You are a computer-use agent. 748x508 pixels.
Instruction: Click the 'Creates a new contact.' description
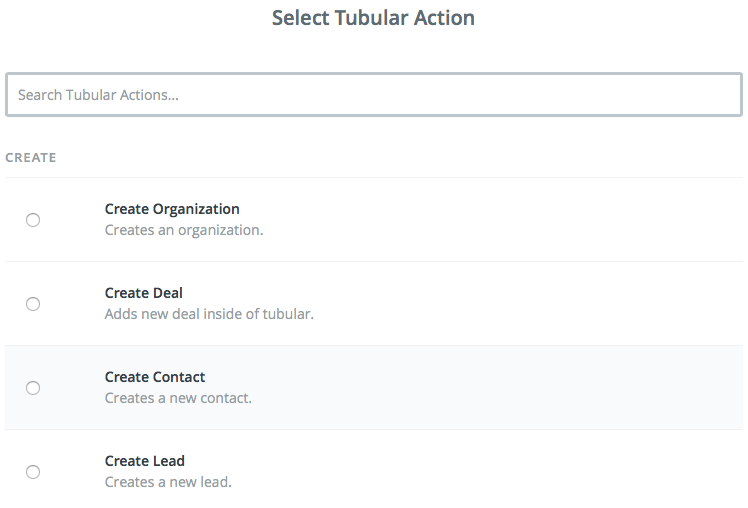(x=178, y=398)
